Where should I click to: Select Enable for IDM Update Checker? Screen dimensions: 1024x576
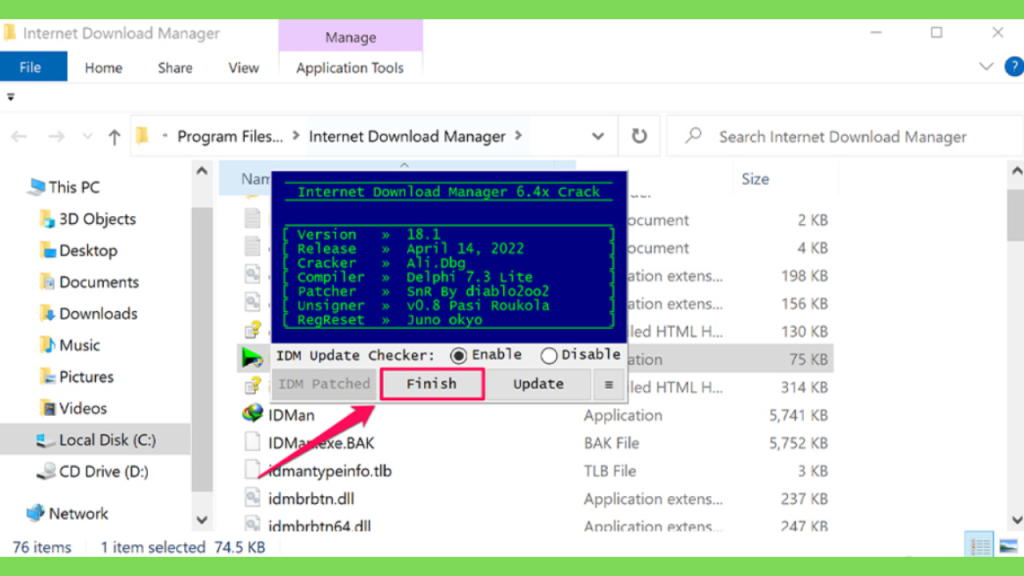(486, 355)
